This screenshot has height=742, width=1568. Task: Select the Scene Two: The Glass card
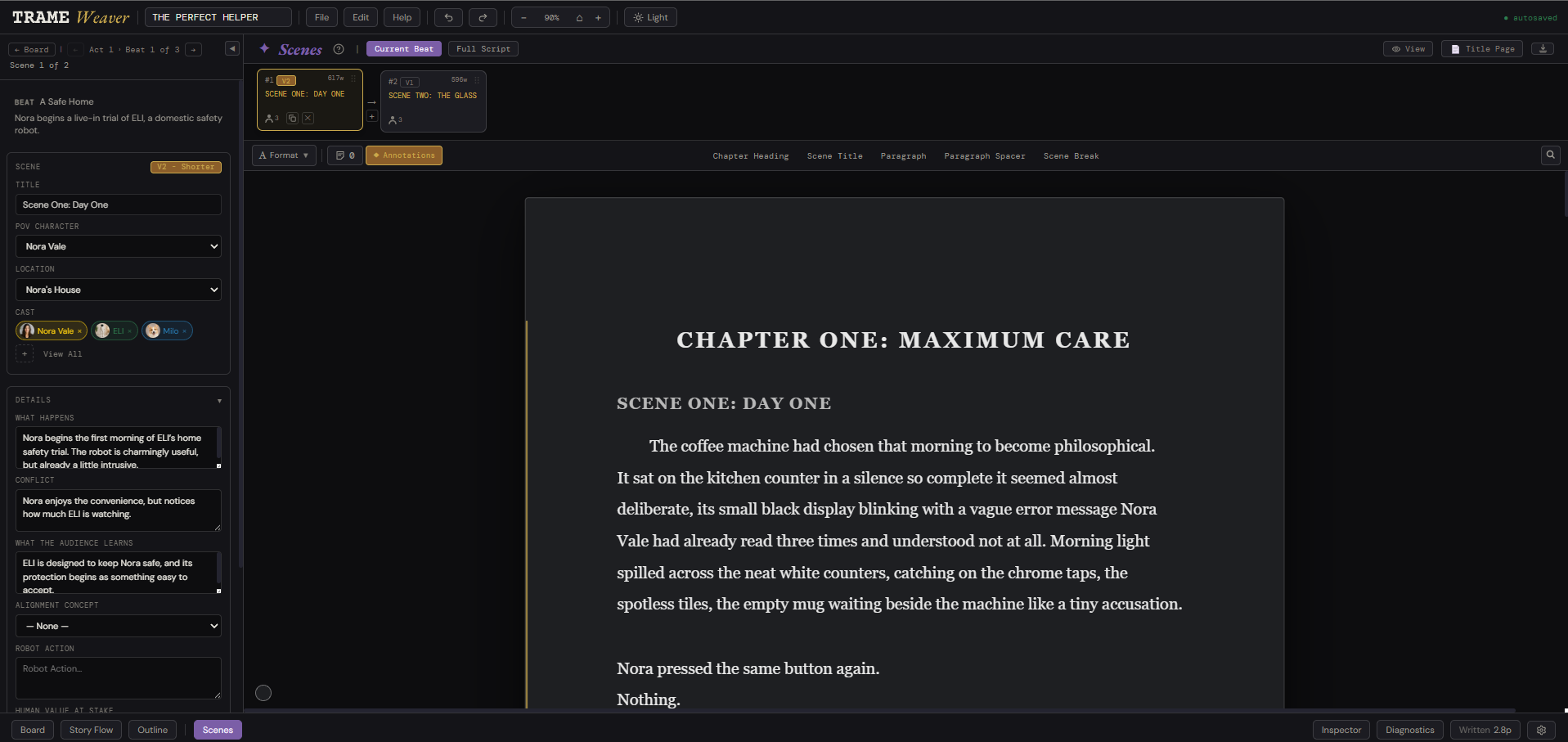[434, 101]
